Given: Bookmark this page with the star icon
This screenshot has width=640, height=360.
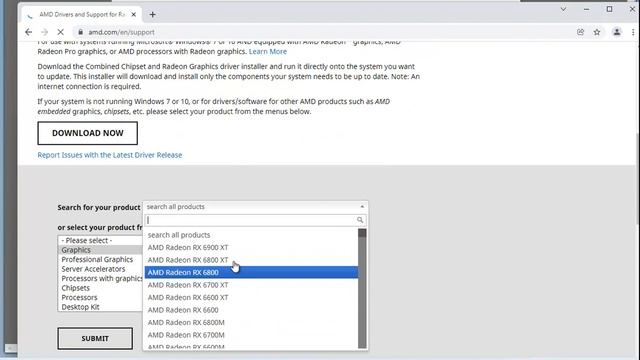Looking at the screenshot, I should pos(597,32).
